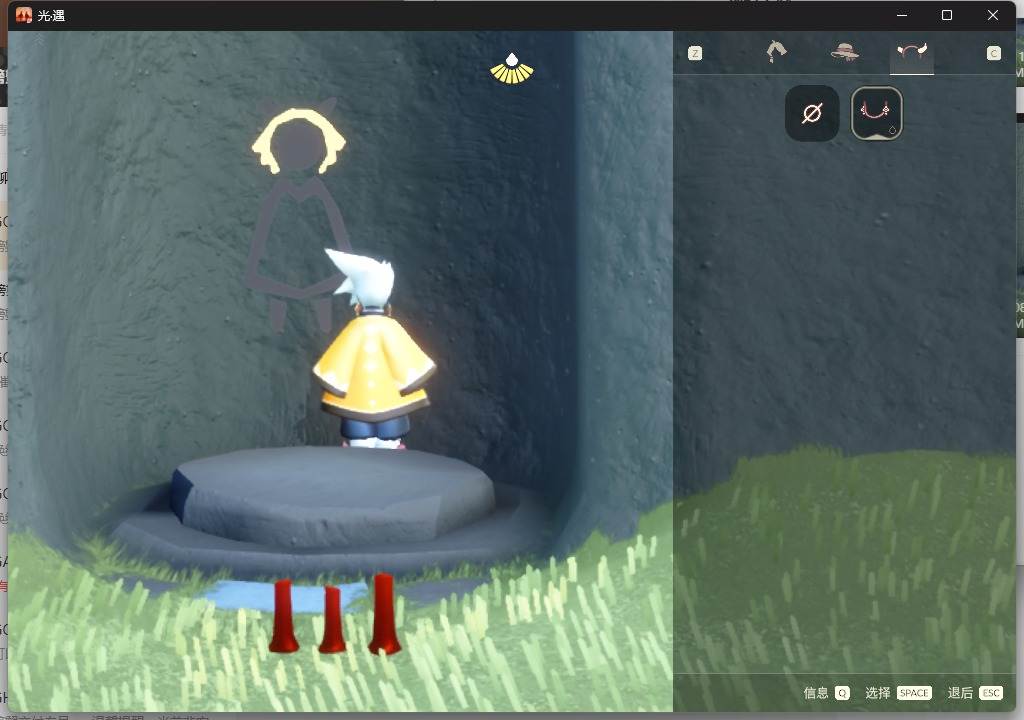
Task: Click the Z previous-category key icon
Action: [x=695, y=54]
